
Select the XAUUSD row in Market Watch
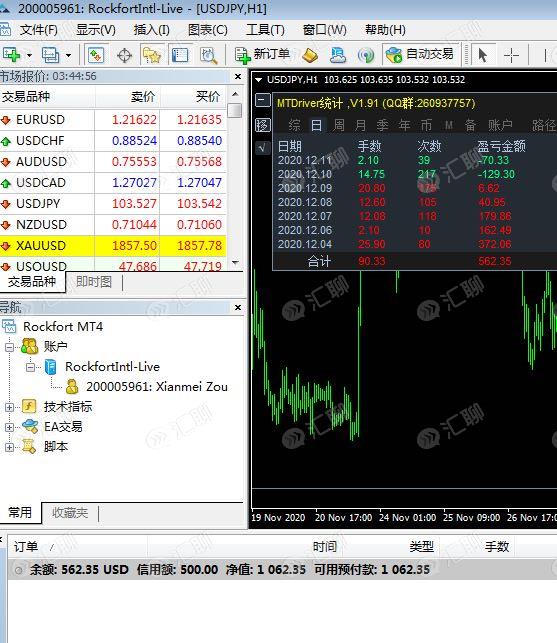click(x=113, y=246)
